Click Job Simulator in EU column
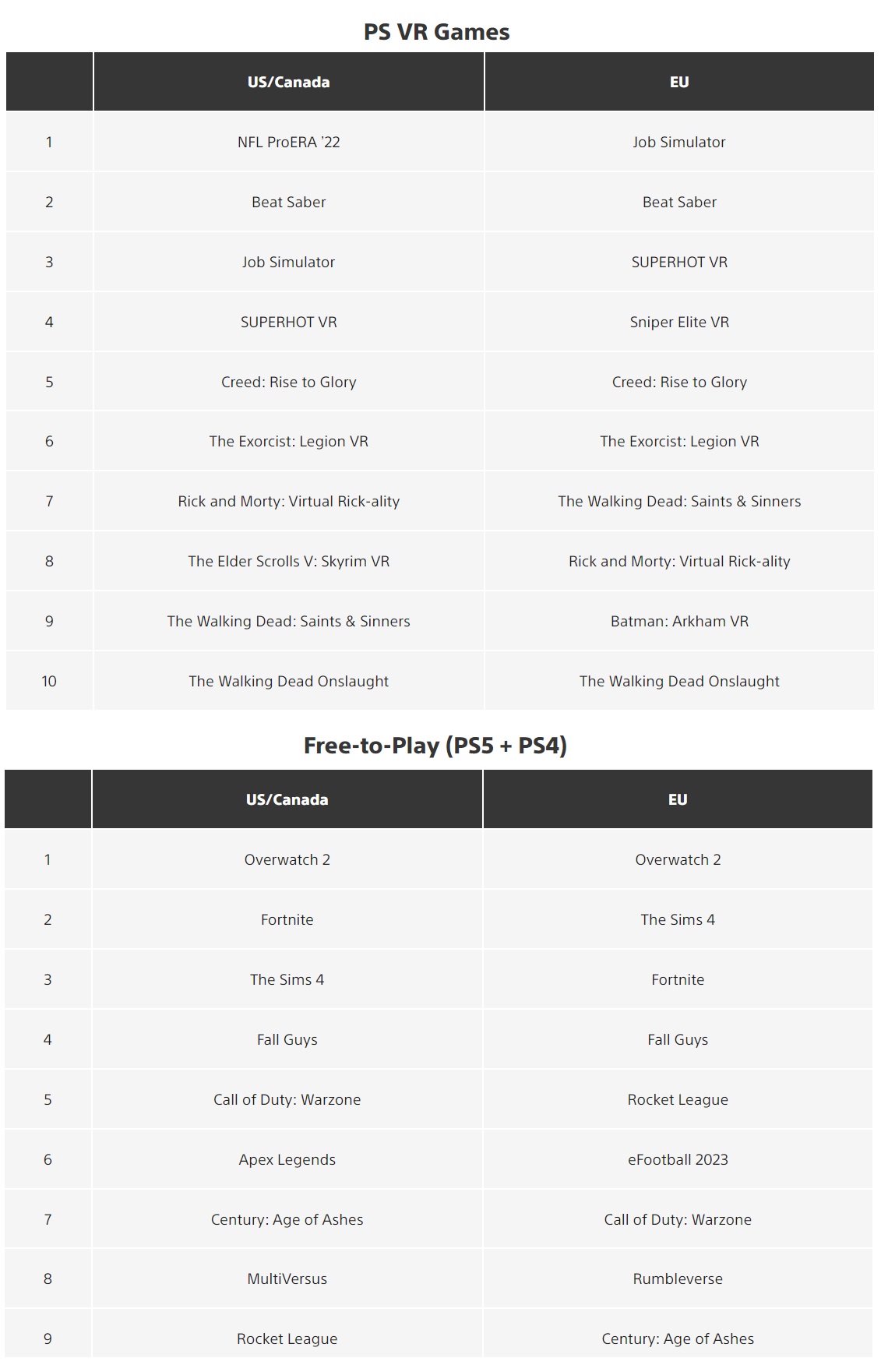Image resolution: width=881 pixels, height=1372 pixels. point(679,142)
